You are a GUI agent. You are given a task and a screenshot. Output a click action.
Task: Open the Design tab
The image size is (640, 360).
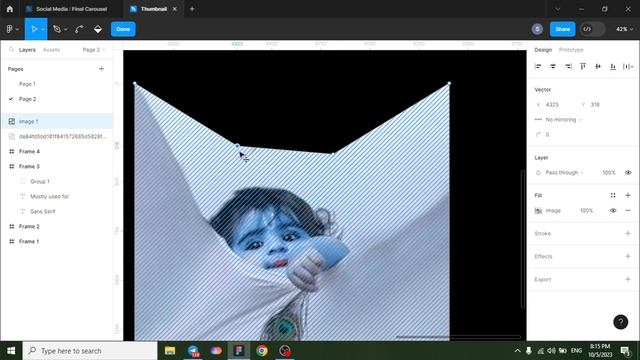tap(543, 50)
